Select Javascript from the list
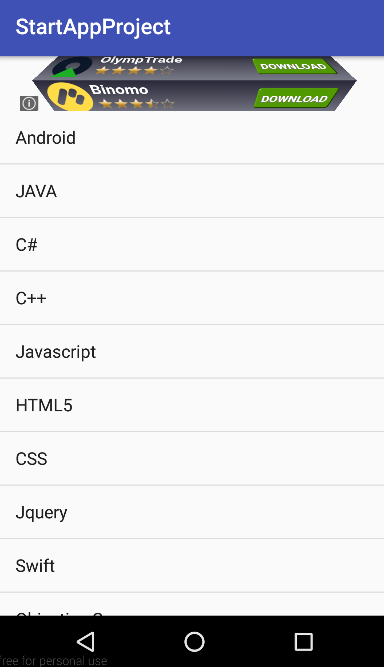 pyautogui.click(x=192, y=352)
